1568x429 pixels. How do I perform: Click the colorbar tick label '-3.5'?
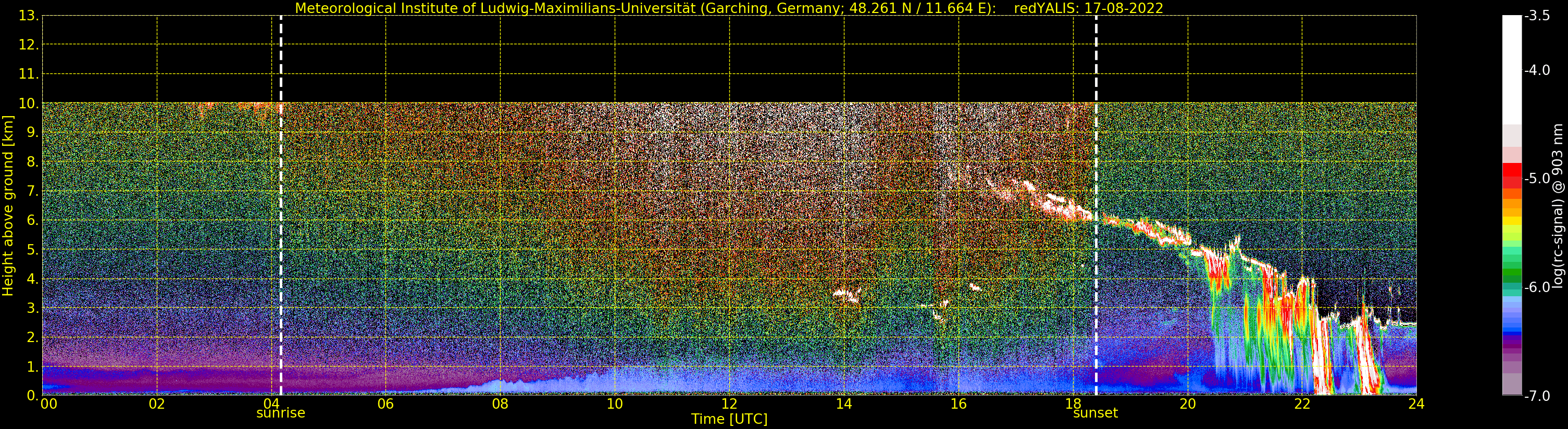coord(1537,16)
